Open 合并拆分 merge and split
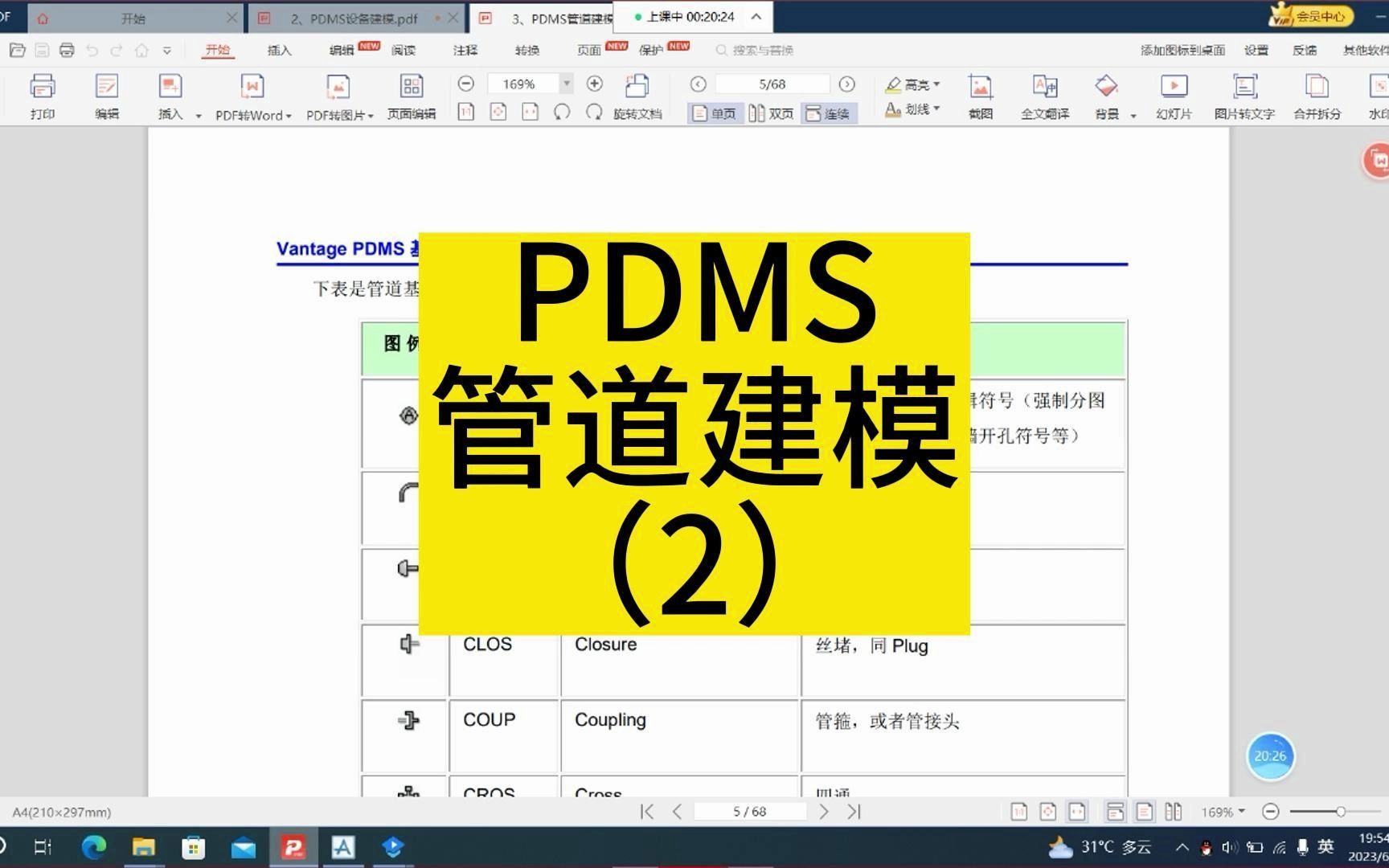Image resolution: width=1389 pixels, height=868 pixels. tap(1317, 96)
